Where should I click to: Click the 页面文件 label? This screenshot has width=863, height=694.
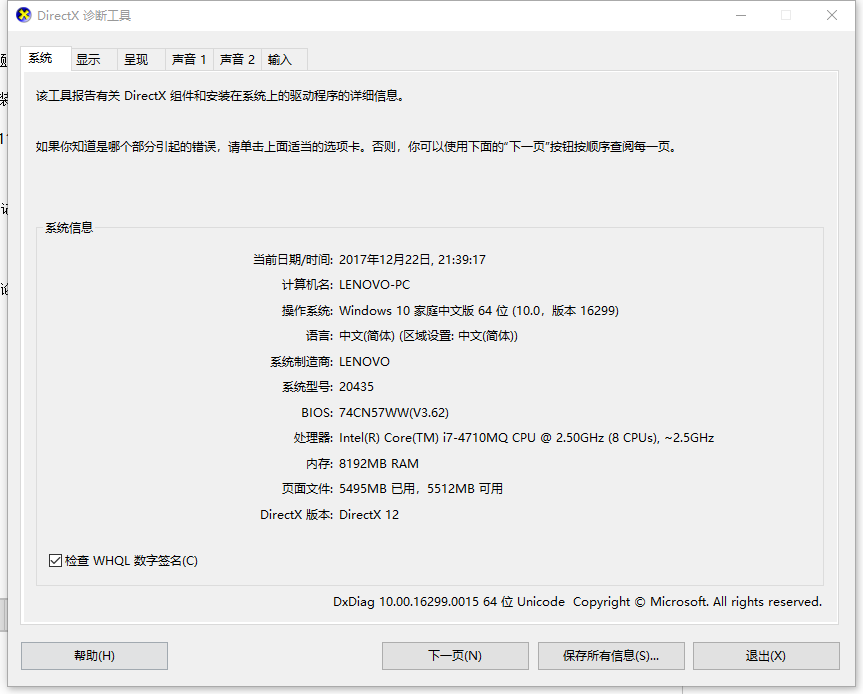pos(307,489)
